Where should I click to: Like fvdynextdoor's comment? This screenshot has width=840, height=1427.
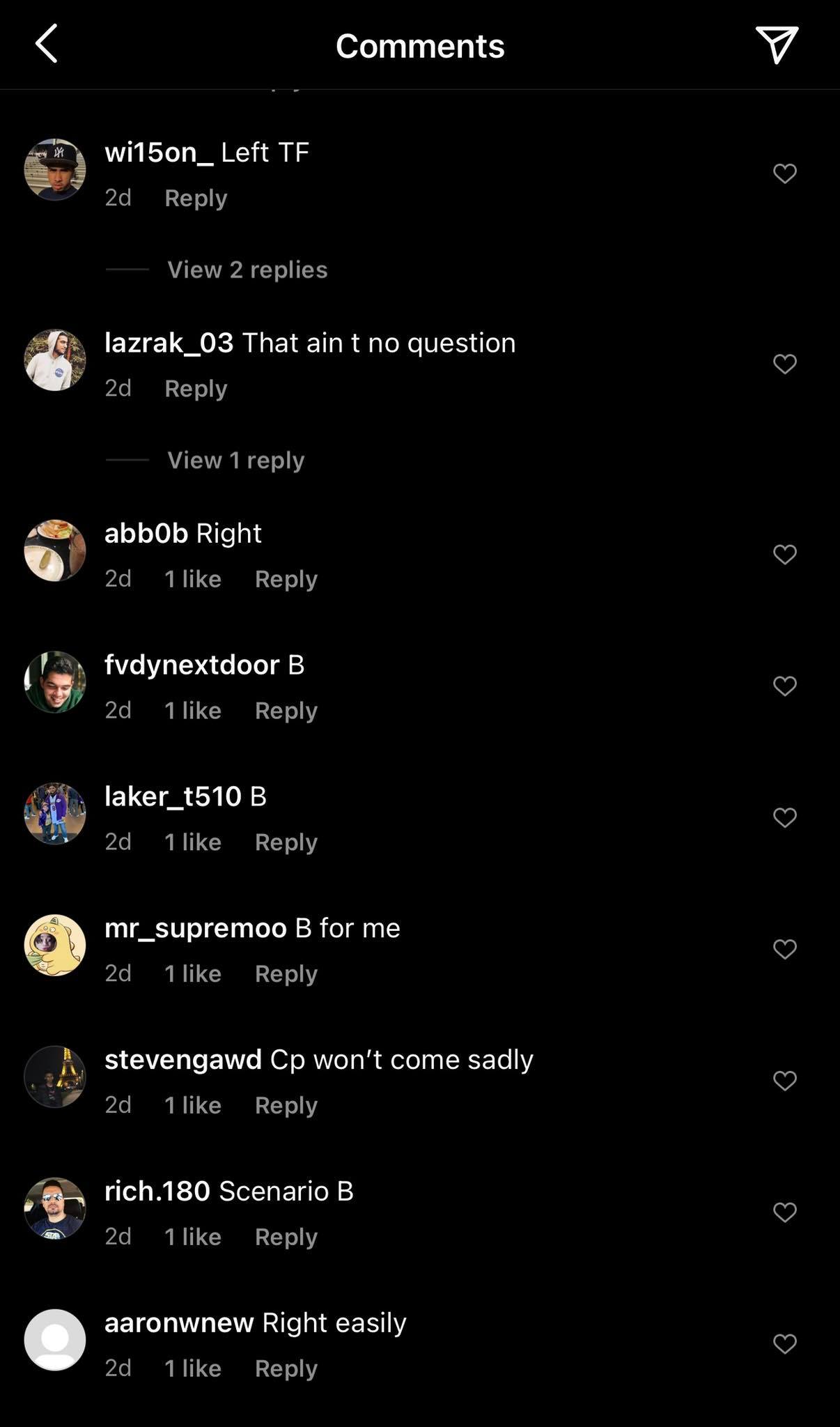784,684
